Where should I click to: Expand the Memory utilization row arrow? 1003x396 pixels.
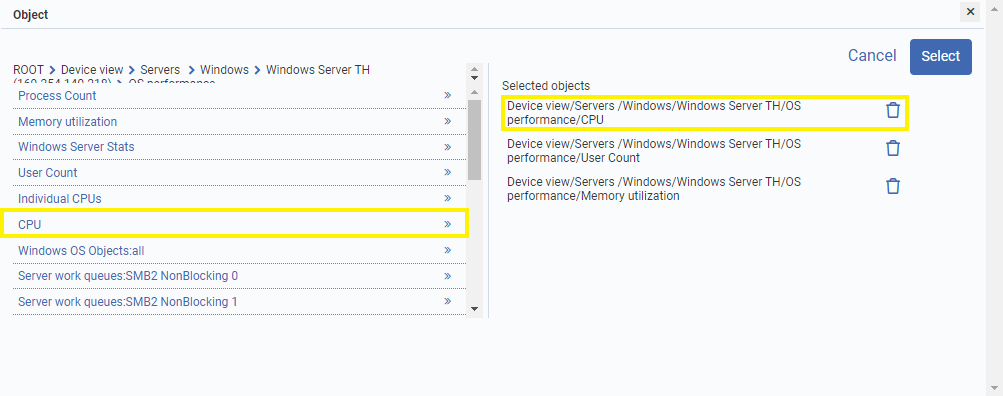(x=448, y=121)
